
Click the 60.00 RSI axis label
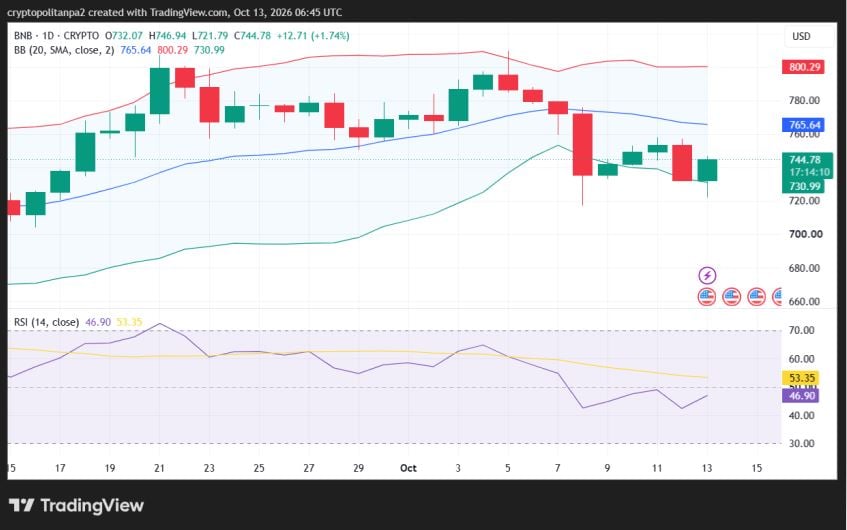point(802,359)
